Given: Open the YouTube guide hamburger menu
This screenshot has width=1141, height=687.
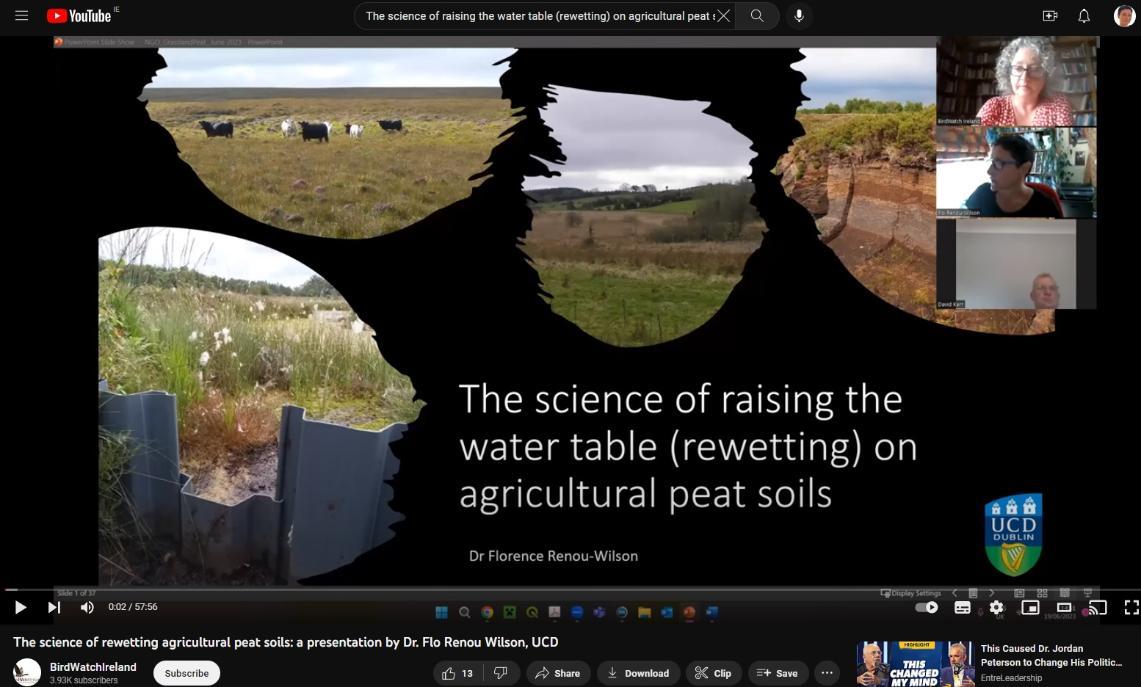Looking at the screenshot, I should coord(22,15).
